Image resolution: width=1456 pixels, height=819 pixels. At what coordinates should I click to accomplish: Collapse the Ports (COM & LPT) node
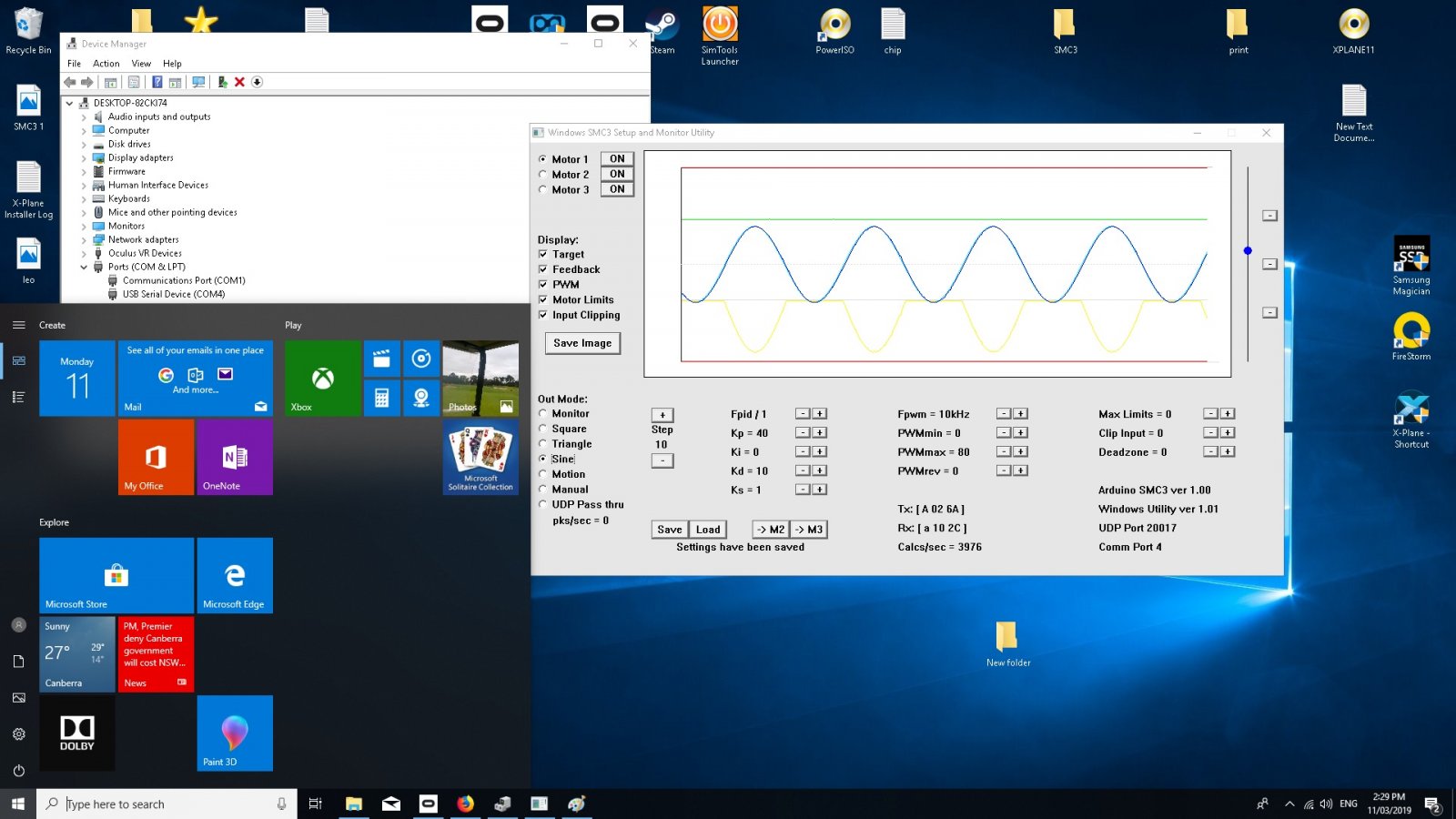click(84, 267)
